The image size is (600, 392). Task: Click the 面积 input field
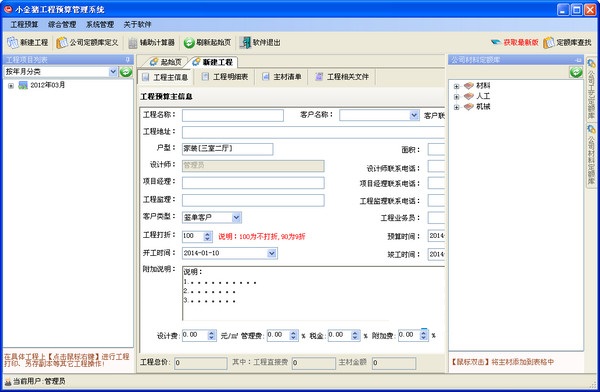[436, 150]
